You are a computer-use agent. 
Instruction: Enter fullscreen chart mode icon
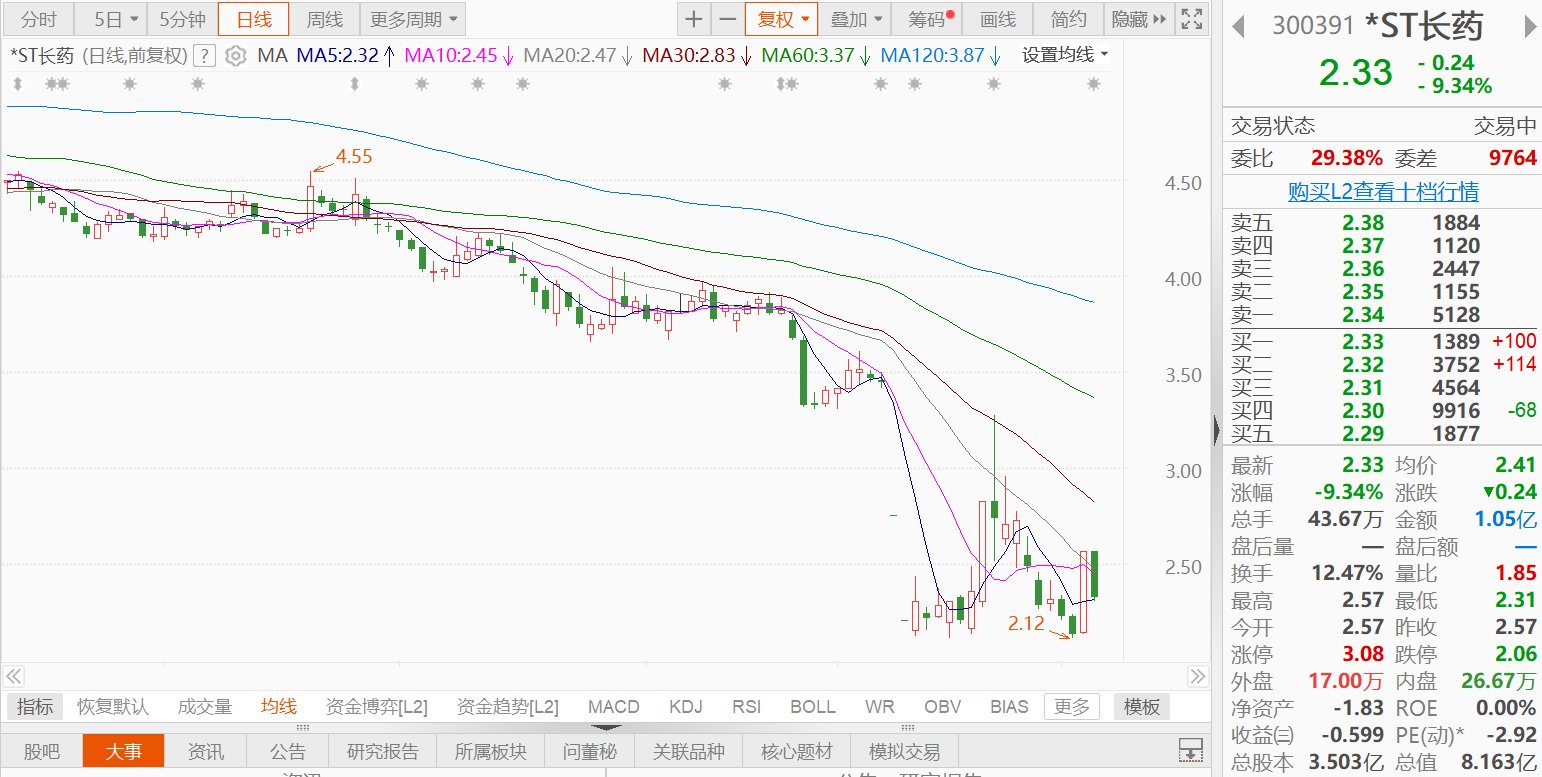[x=1191, y=19]
